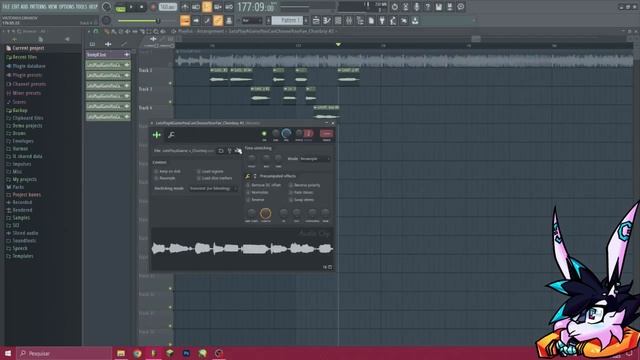This screenshot has width=640, height=360.
Task: Open the Playlist window from the toolbar icon
Action: point(316,20)
